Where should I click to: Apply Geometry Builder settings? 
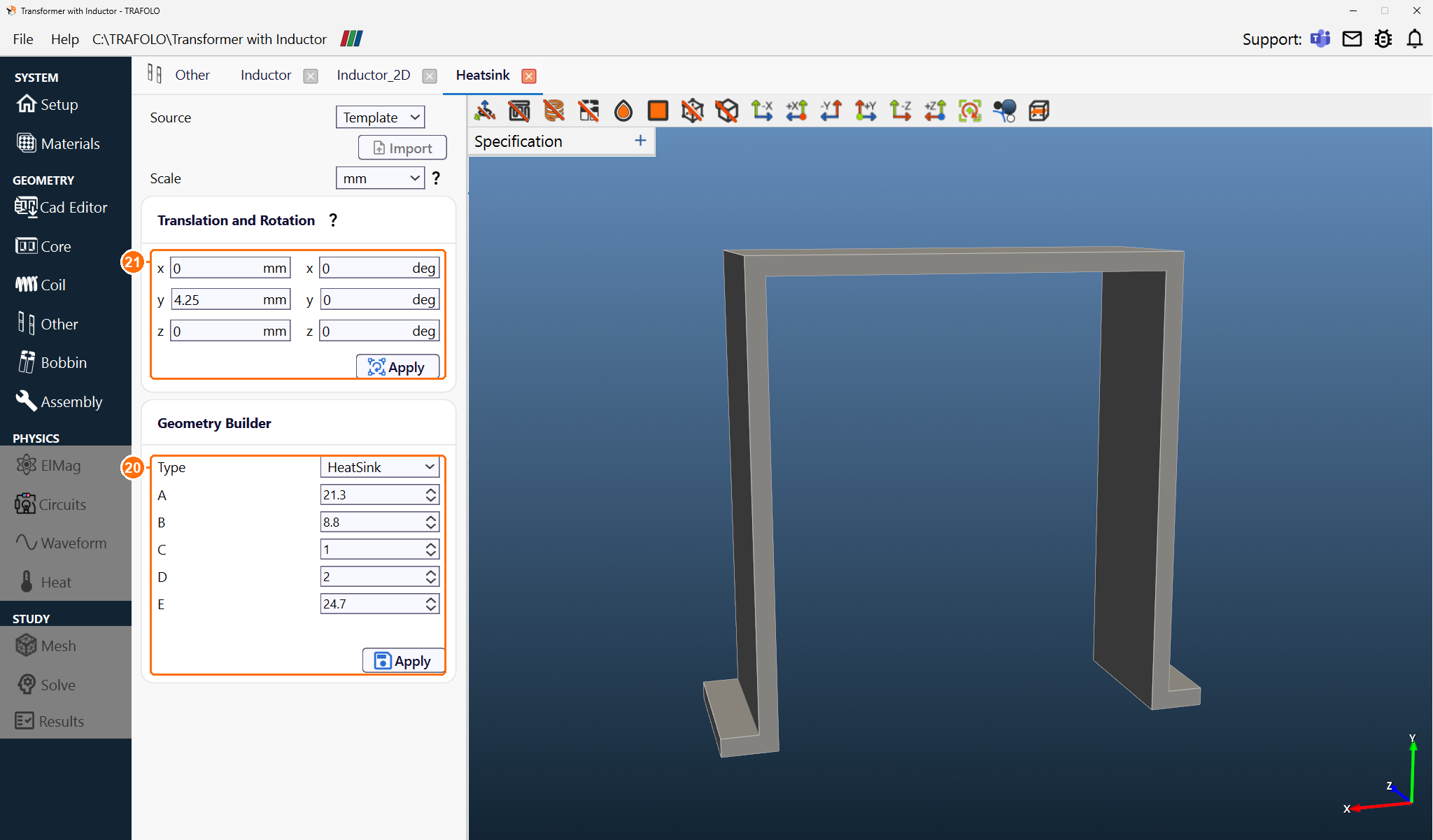(x=403, y=661)
